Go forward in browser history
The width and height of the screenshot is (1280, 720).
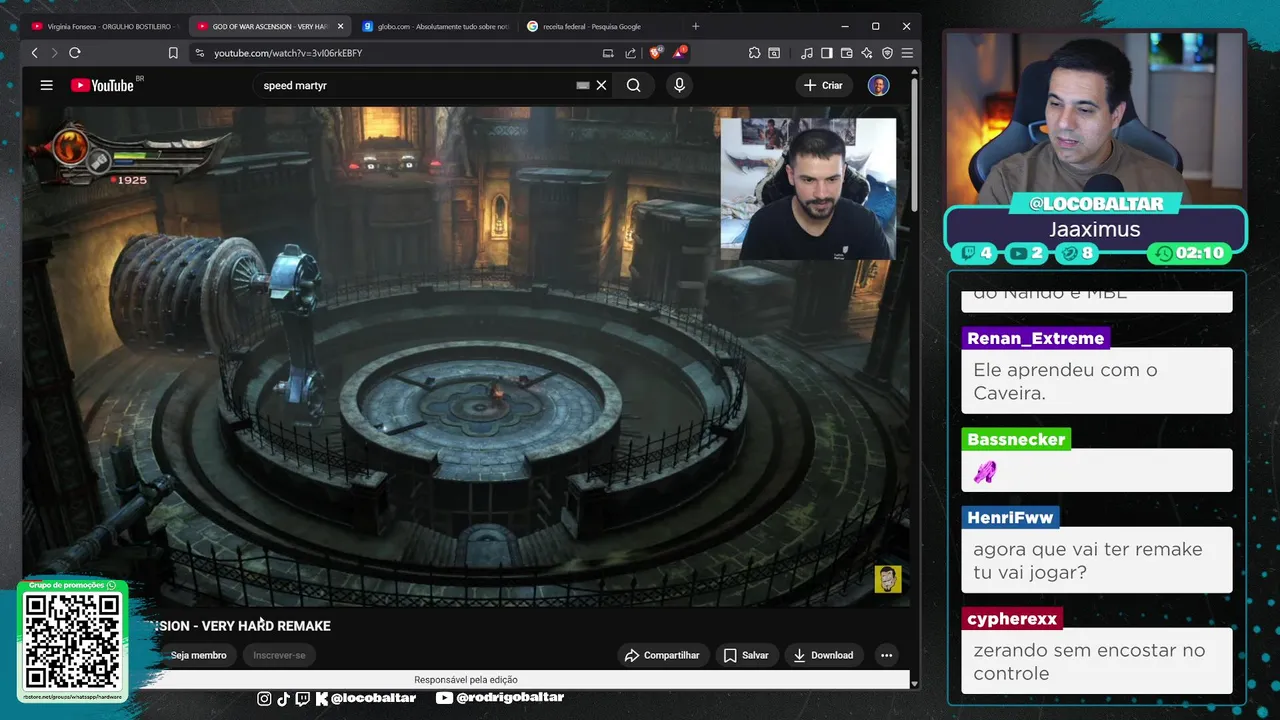(54, 53)
